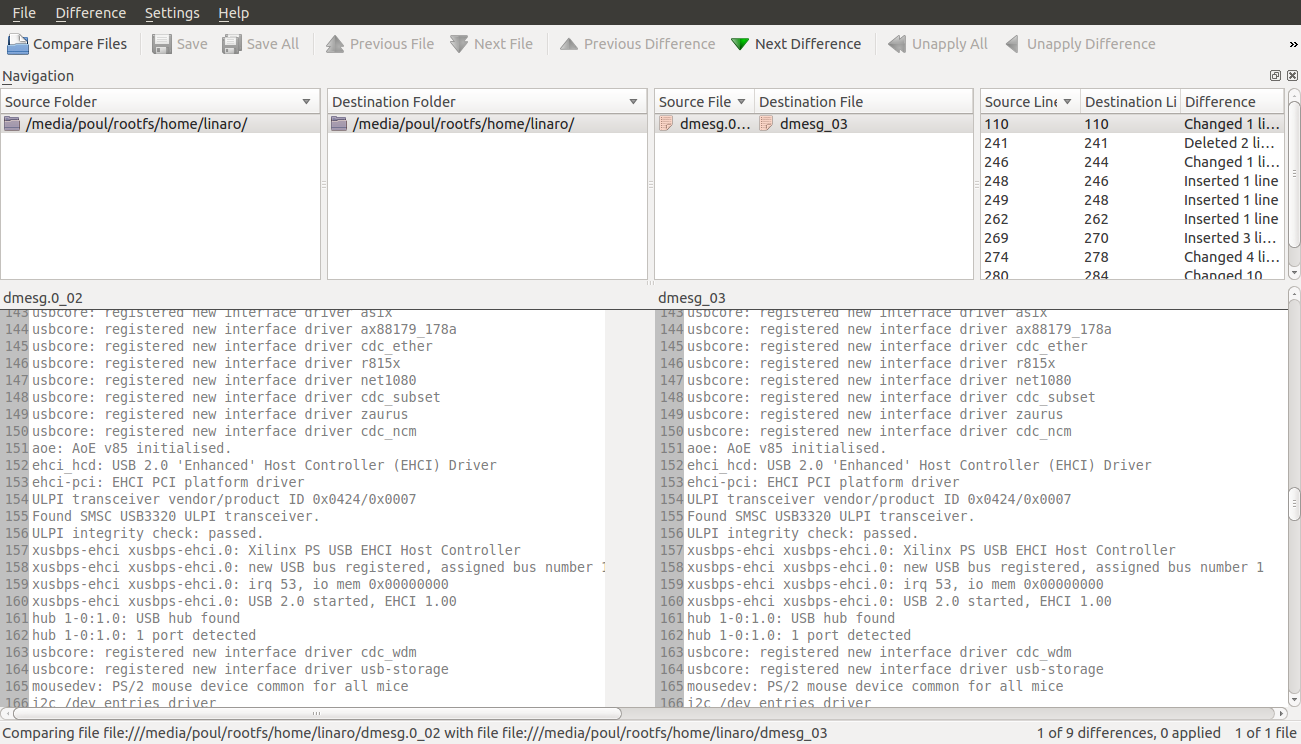
Task: Click the Source Folder column sort arrow
Action: tap(306, 102)
